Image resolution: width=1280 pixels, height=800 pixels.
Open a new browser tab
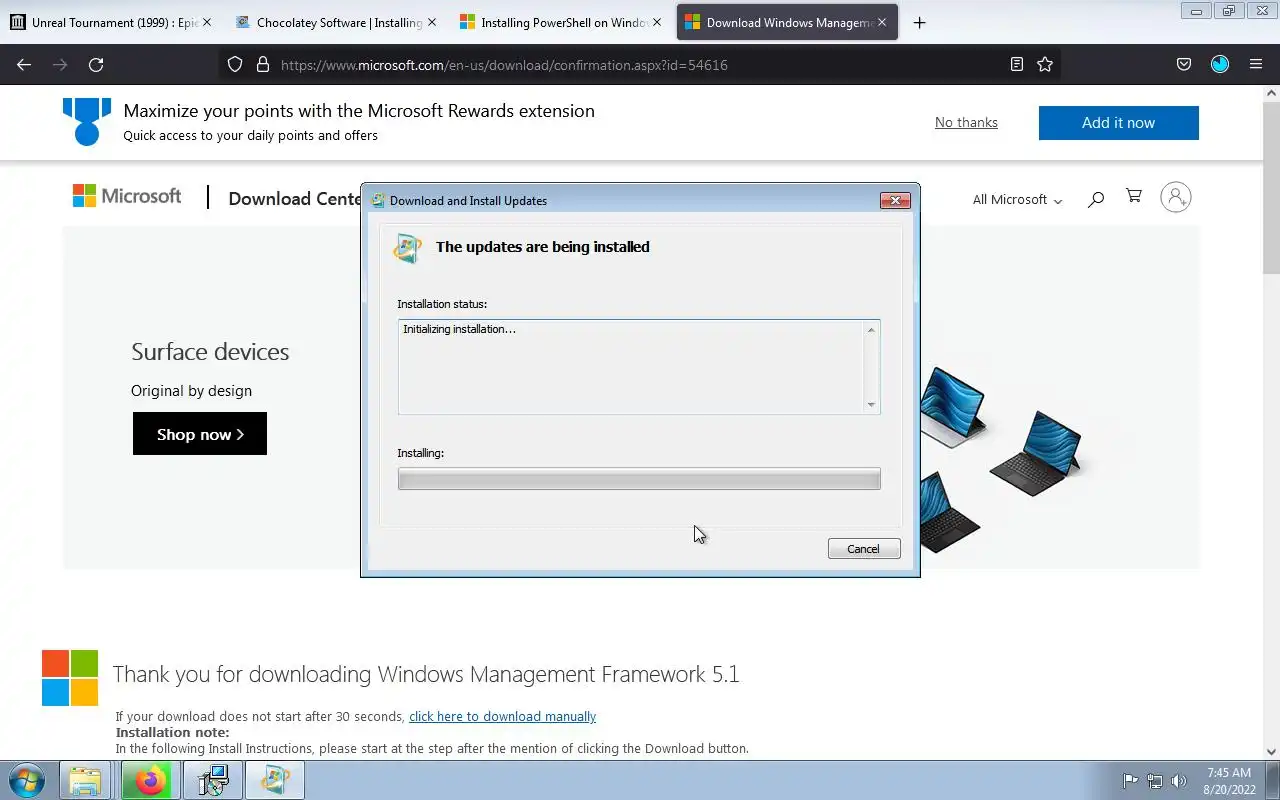coord(920,22)
